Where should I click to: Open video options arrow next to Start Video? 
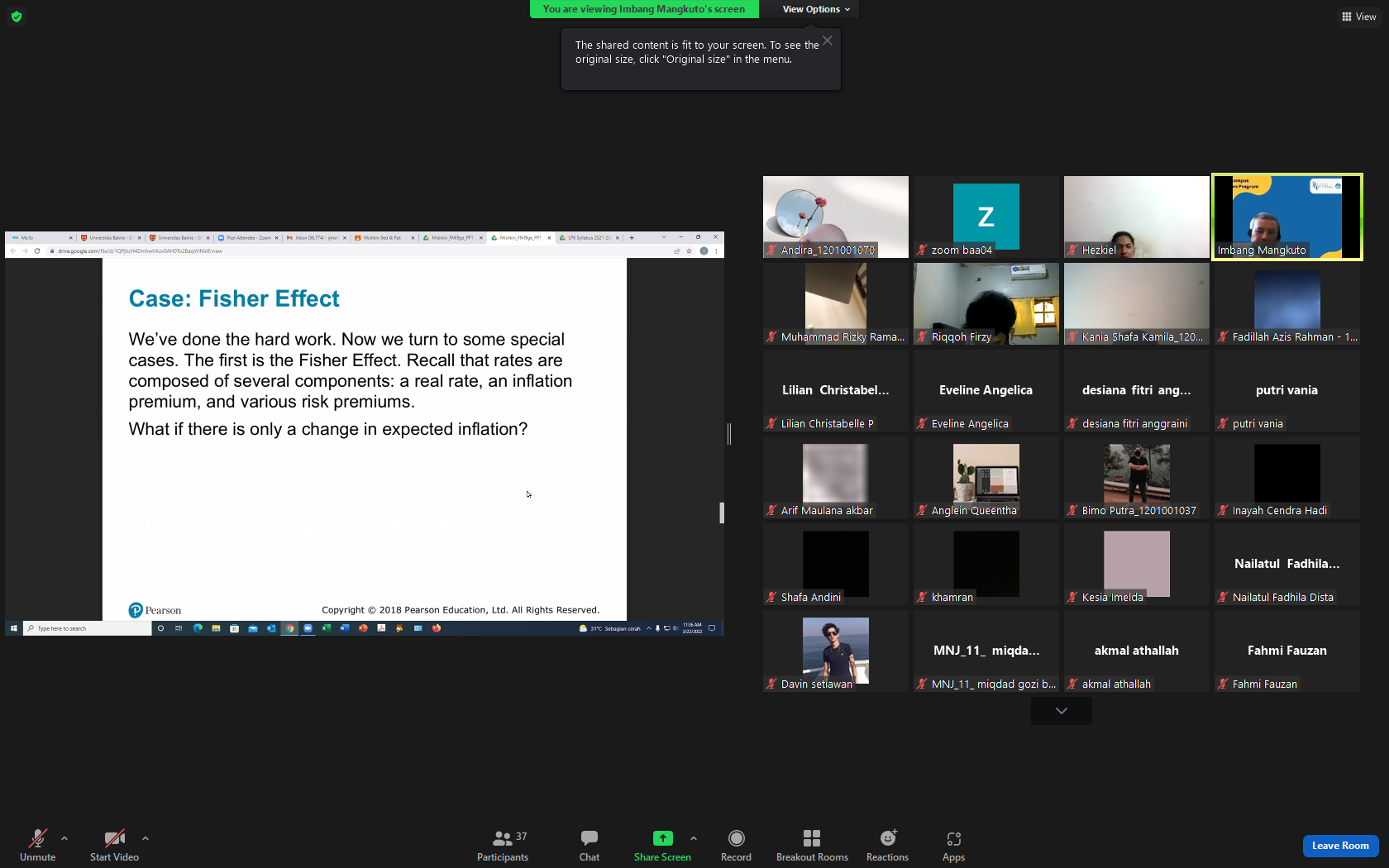tap(146, 838)
